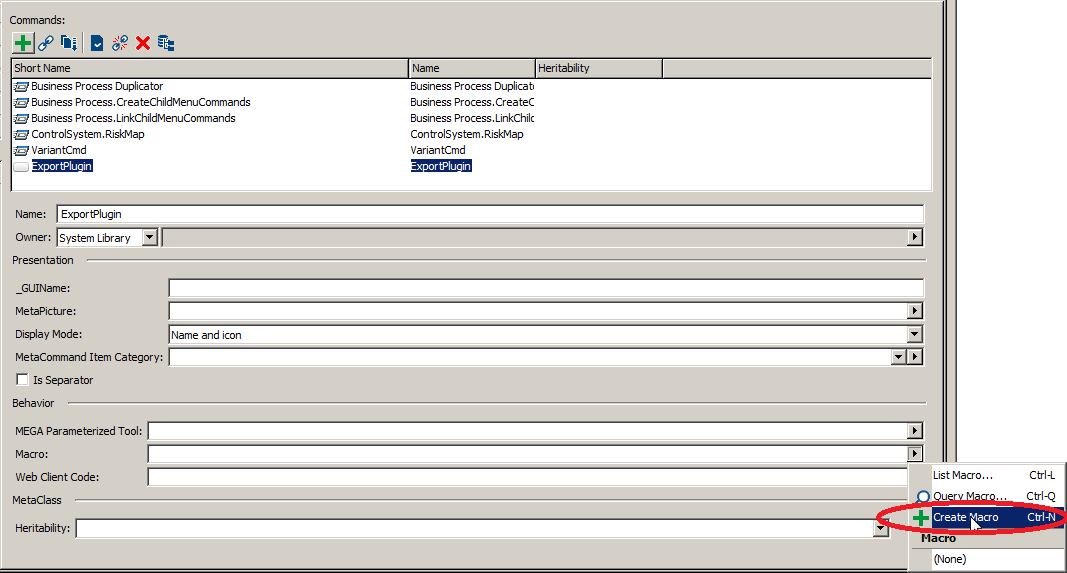This screenshot has height=573, width=1067.
Task: Expand the Display Mode dropdown
Action: (x=914, y=335)
